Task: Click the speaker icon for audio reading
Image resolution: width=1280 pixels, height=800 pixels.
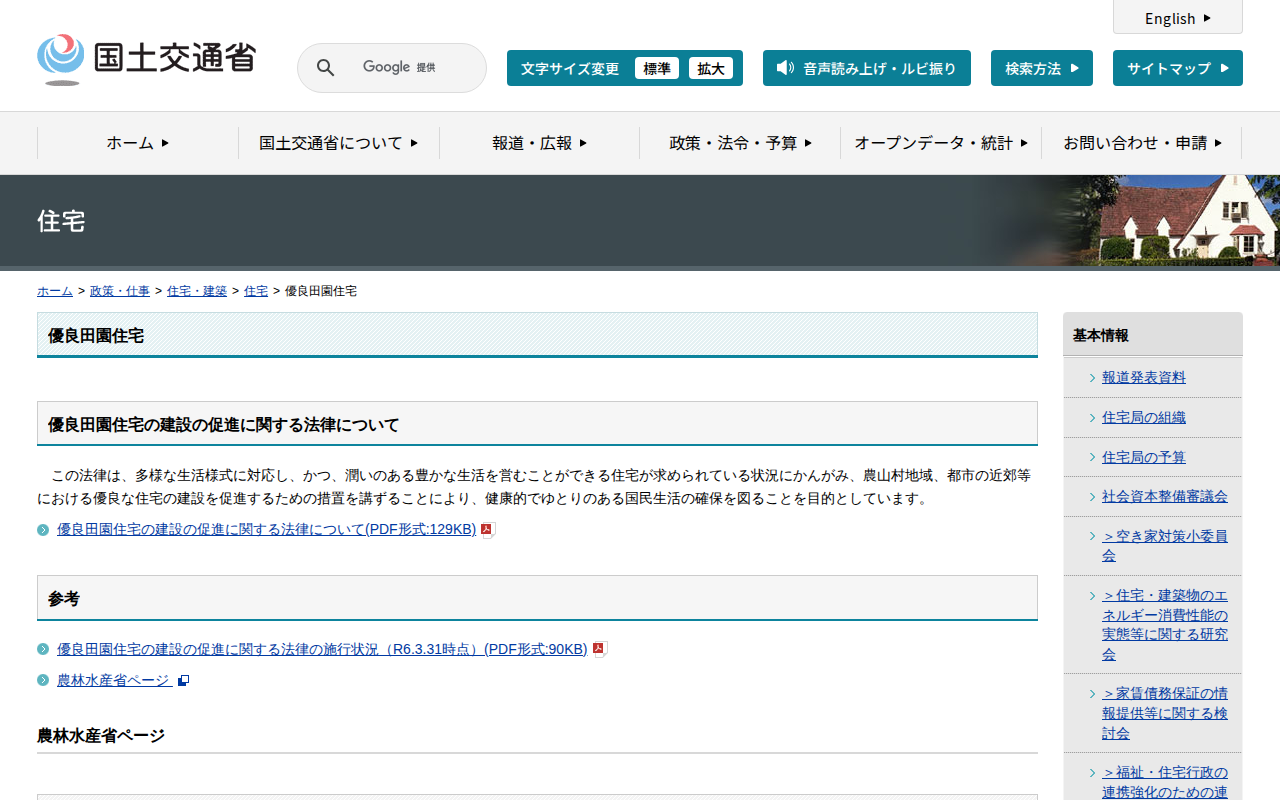Action: 785,68
